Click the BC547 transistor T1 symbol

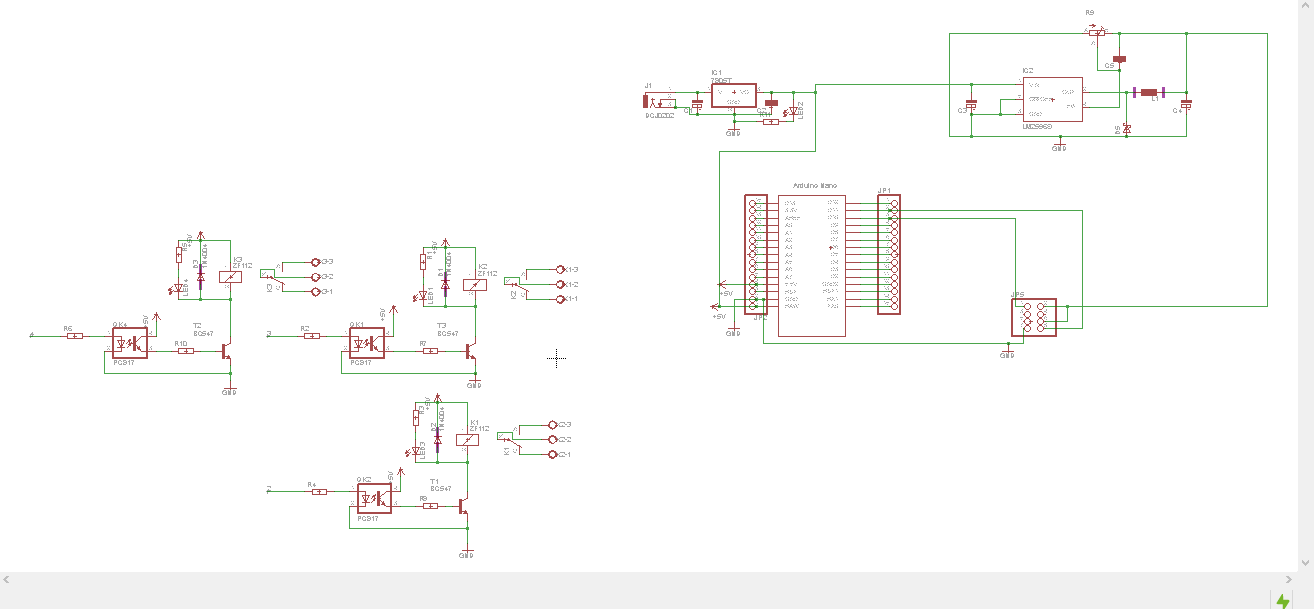[x=462, y=505]
